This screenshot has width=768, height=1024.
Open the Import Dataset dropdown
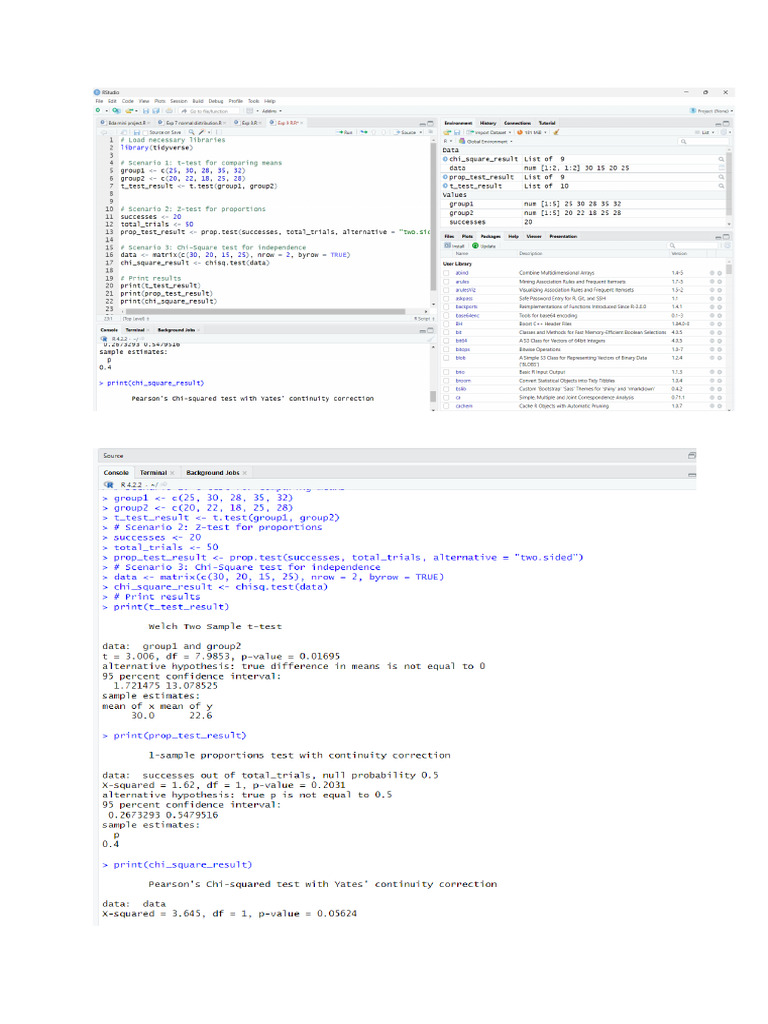point(489,132)
